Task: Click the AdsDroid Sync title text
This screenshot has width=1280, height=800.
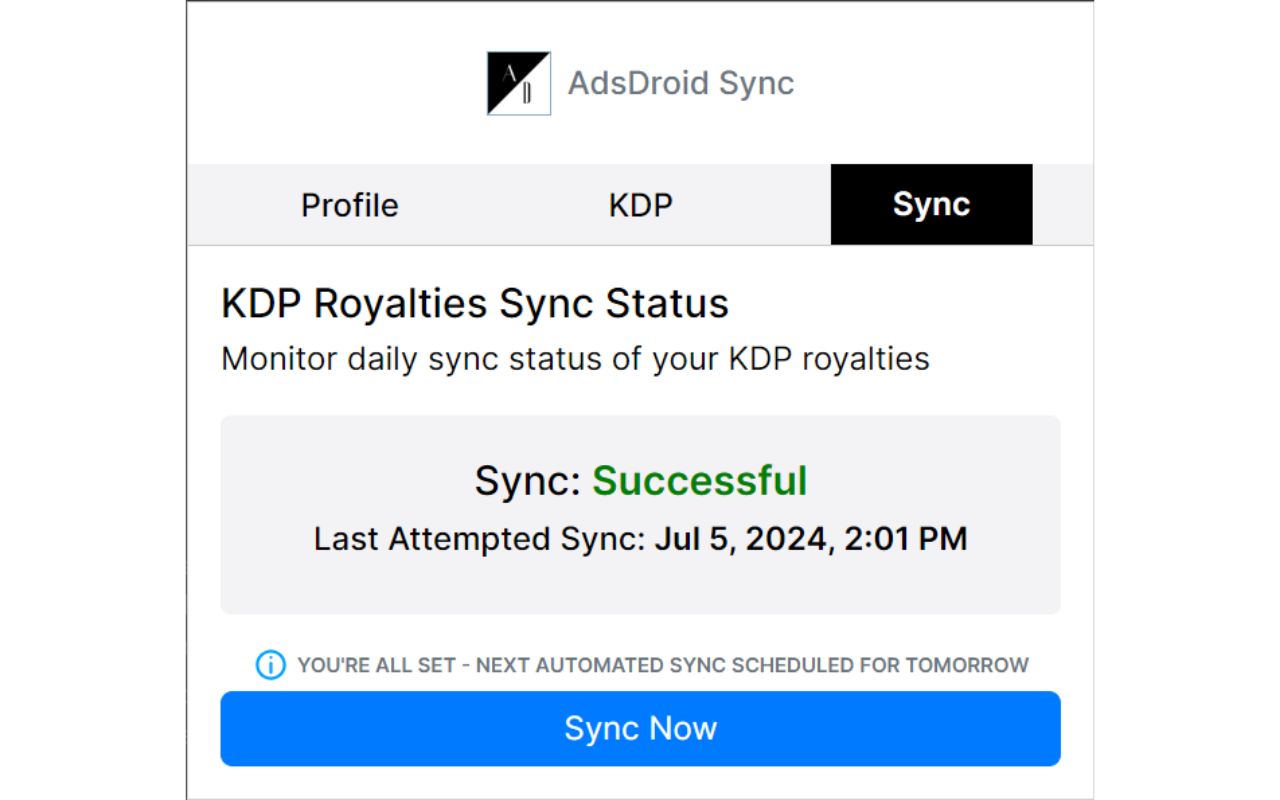Action: [x=680, y=84]
